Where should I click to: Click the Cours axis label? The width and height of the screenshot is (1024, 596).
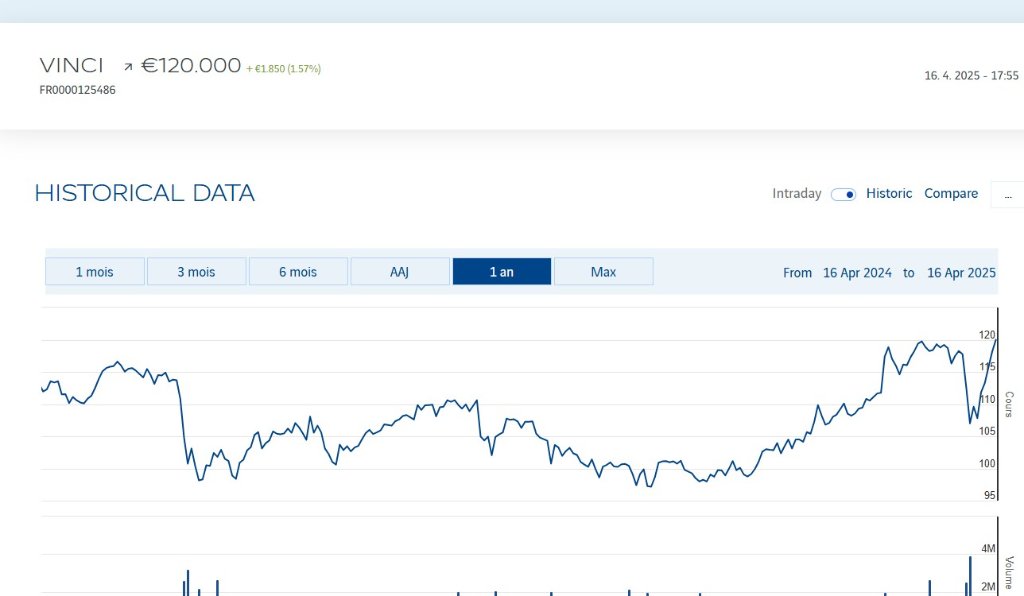[x=1009, y=404]
